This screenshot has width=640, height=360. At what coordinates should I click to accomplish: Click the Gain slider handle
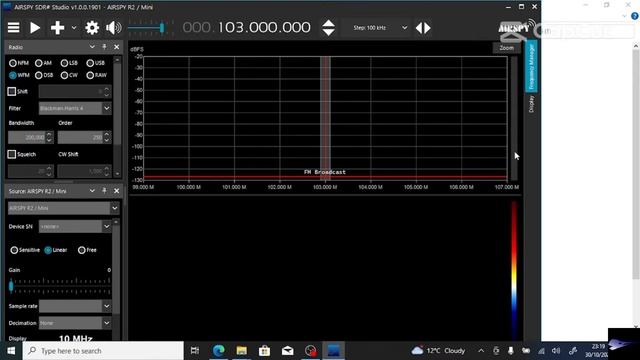tap(11, 286)
